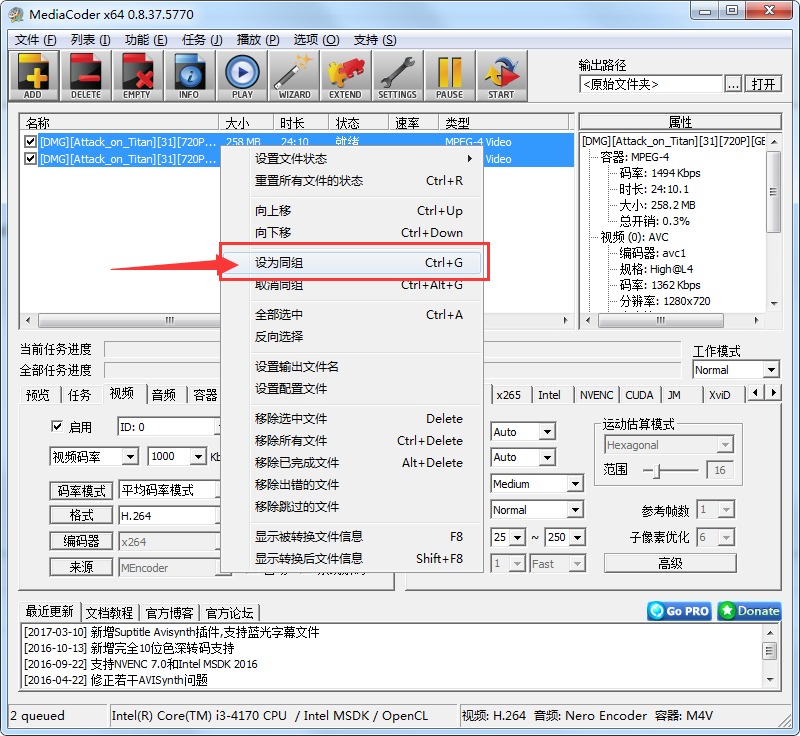Open the 工作模式 Normal dropdown

(736, 369)
